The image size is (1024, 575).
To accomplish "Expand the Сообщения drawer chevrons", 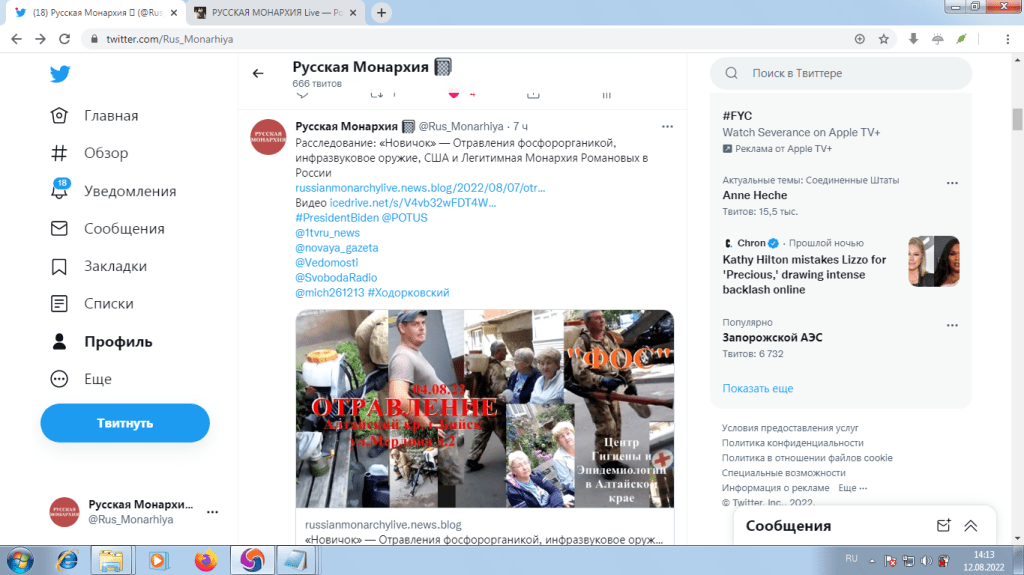I will click(x=970, y=525).
